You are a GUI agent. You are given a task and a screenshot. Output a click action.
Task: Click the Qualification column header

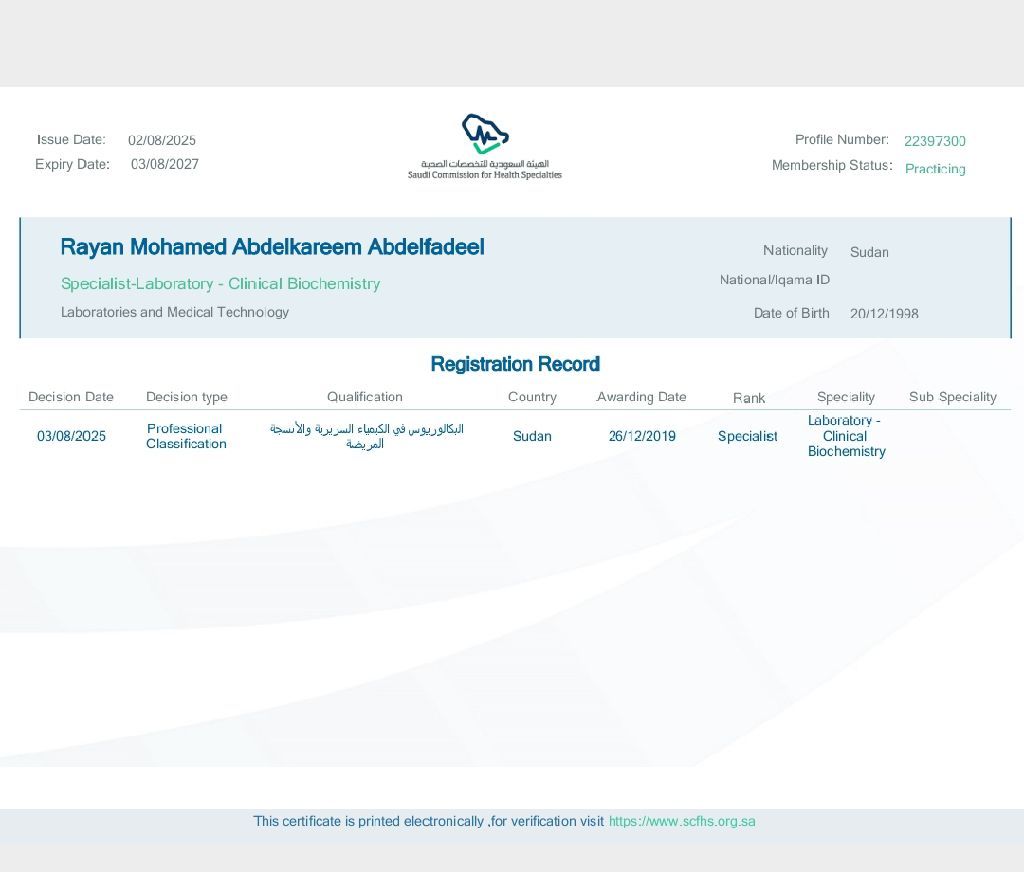point(365,397)
